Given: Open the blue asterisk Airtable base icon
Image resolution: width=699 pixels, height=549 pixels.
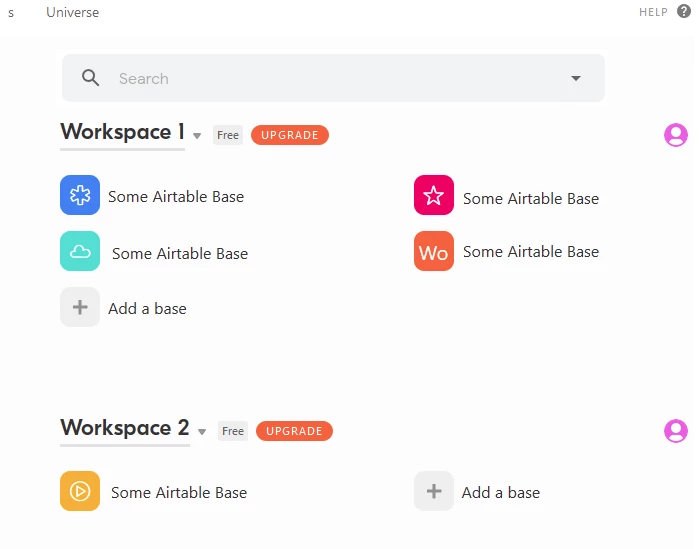Looking at the screenshot, I should click(80, 195).
